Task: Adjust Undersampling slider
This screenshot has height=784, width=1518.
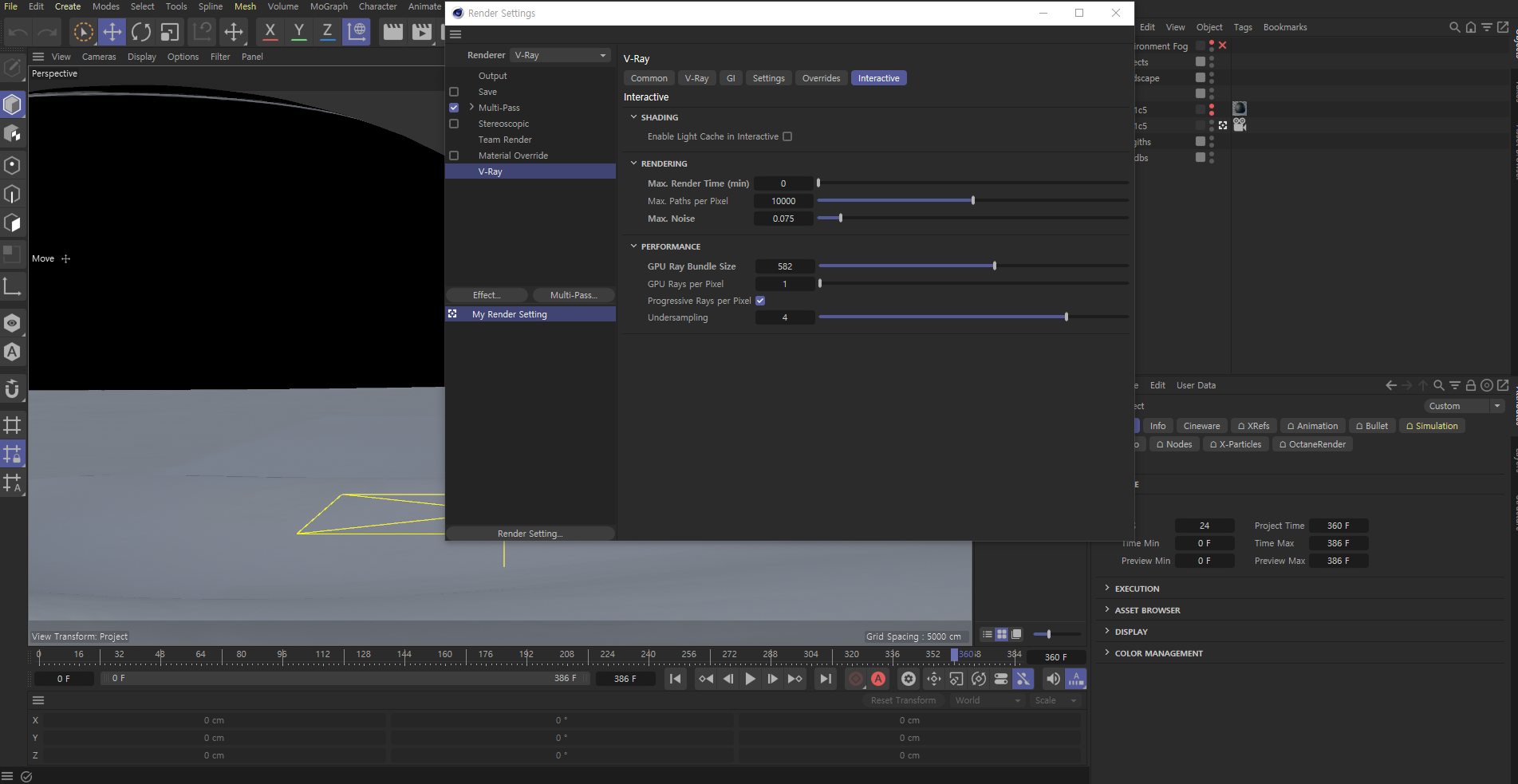Action: 973,317
